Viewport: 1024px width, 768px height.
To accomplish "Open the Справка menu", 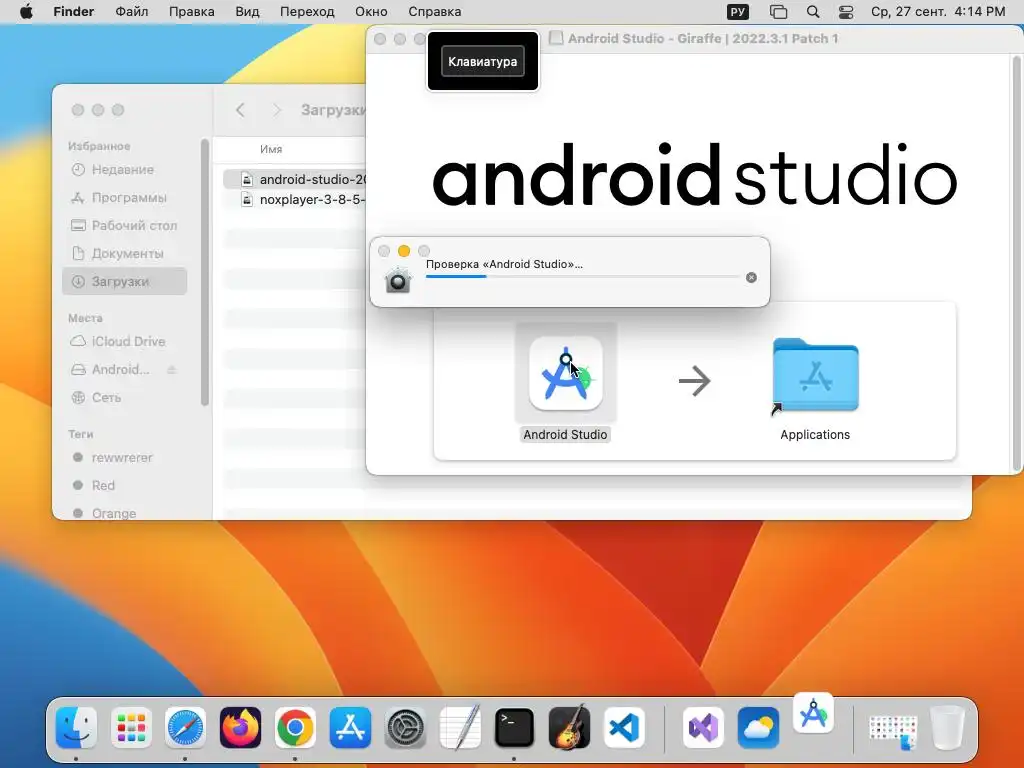I will (434, 12).
